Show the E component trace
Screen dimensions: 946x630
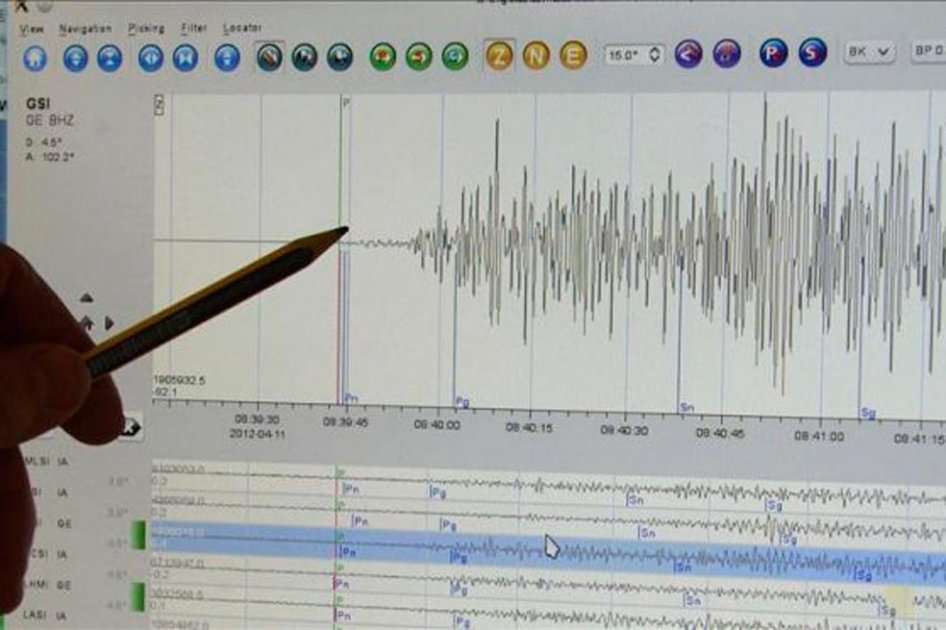click(573, 56)
